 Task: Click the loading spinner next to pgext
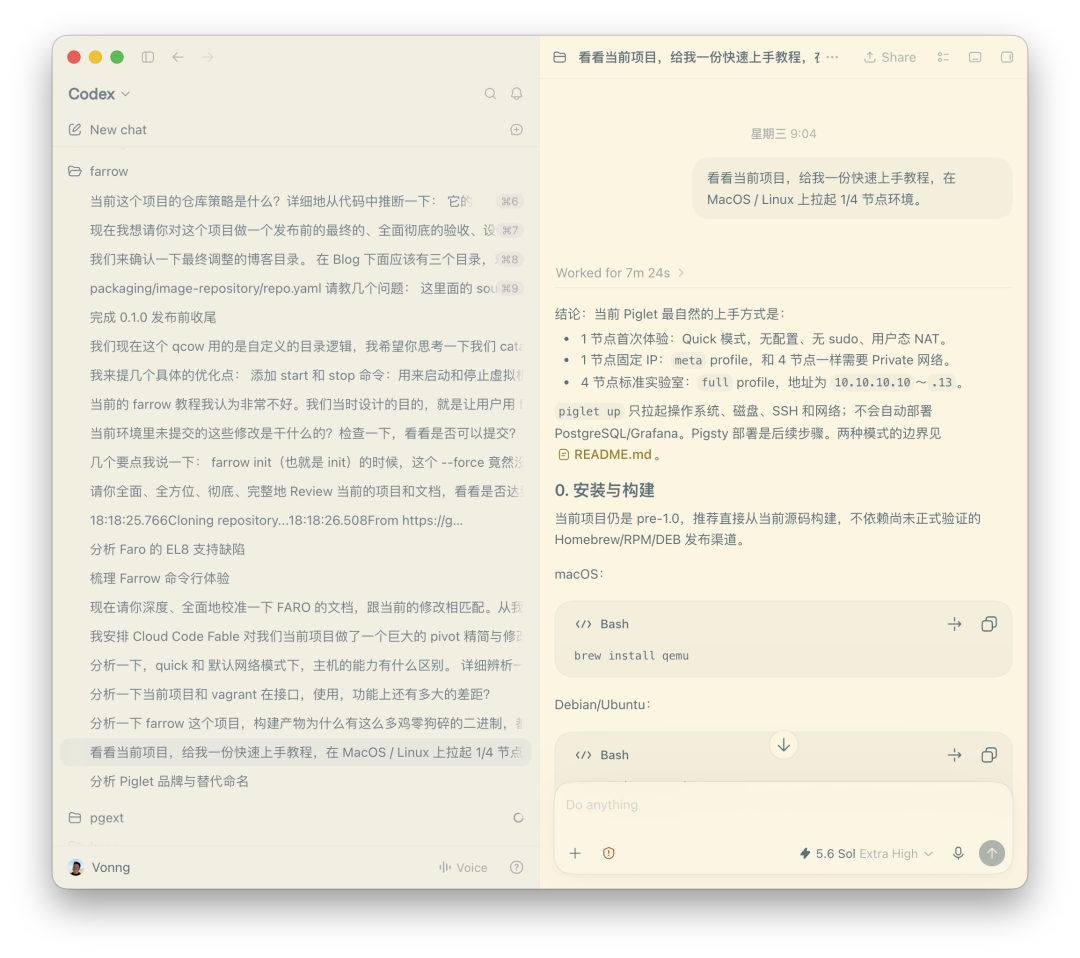(518, 818)
